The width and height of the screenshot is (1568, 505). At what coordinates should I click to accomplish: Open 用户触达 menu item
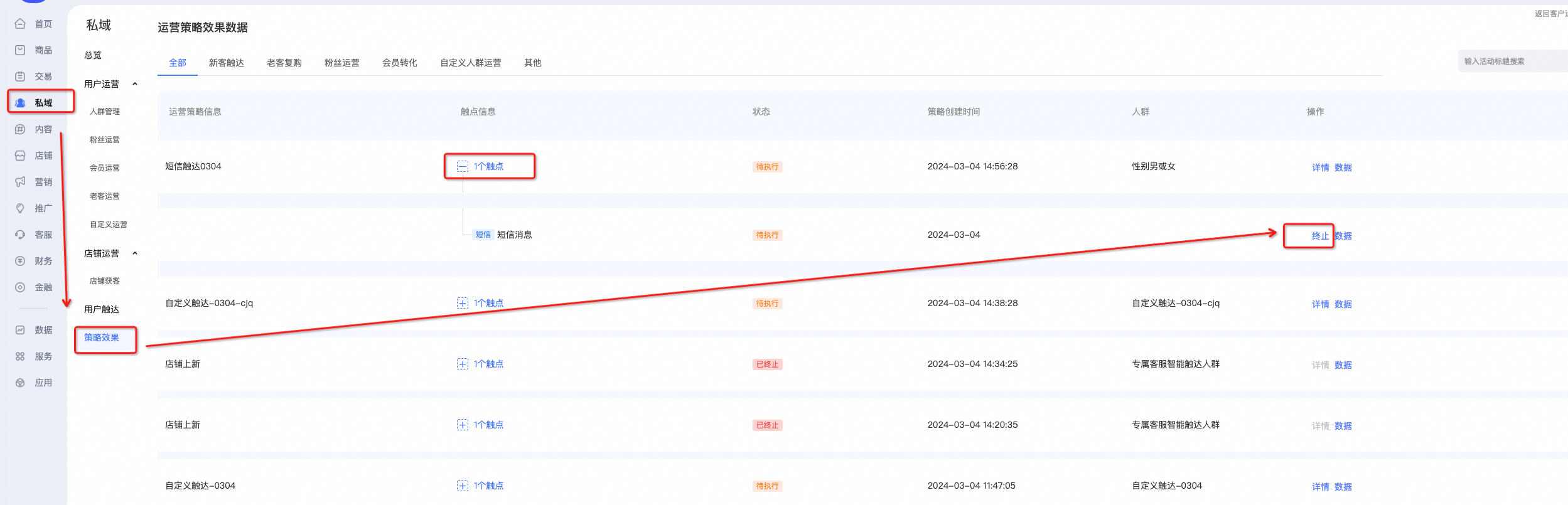[x=102, y=309]
